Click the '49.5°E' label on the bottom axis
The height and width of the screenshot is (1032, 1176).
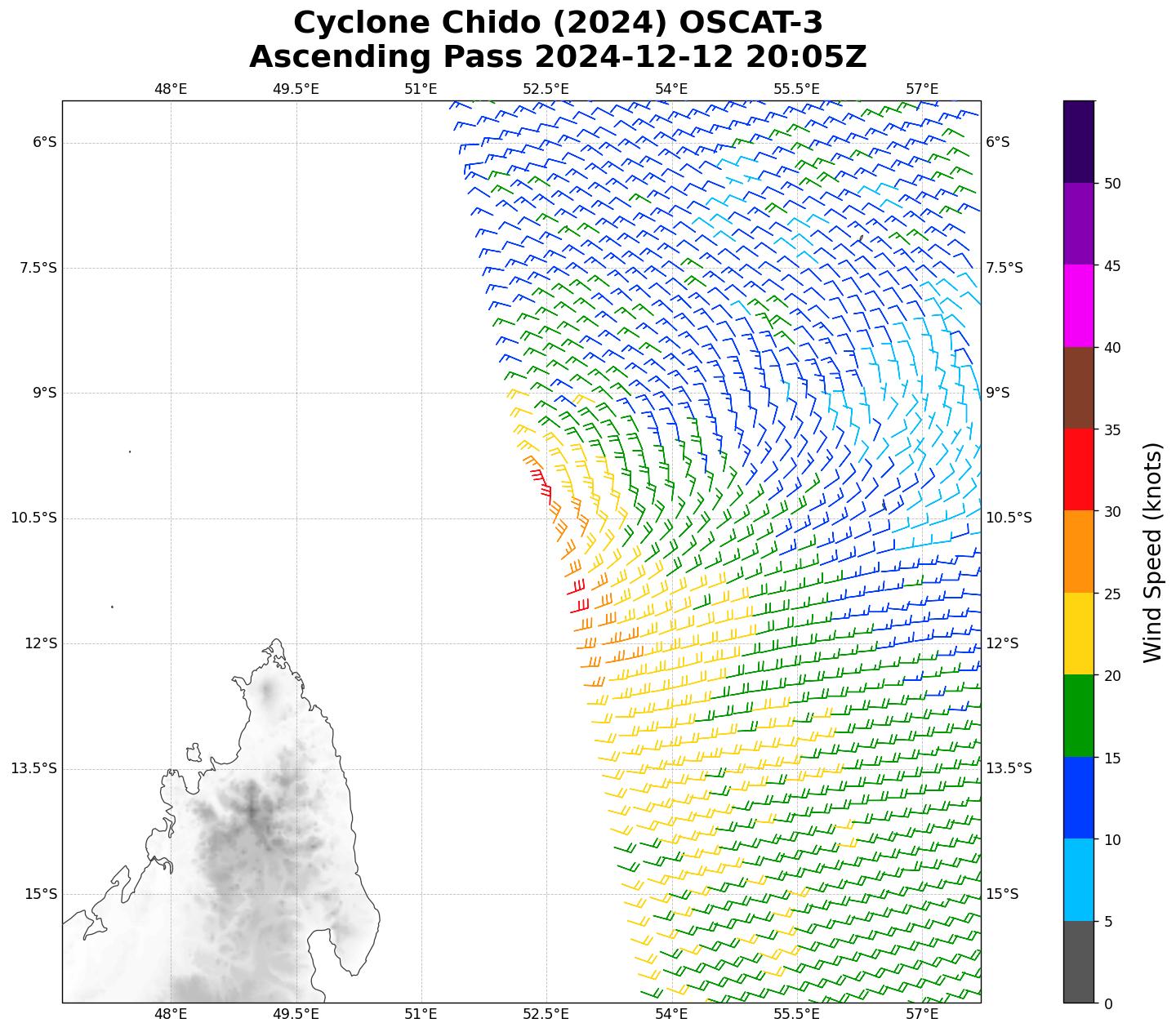tap(296, 1014)
